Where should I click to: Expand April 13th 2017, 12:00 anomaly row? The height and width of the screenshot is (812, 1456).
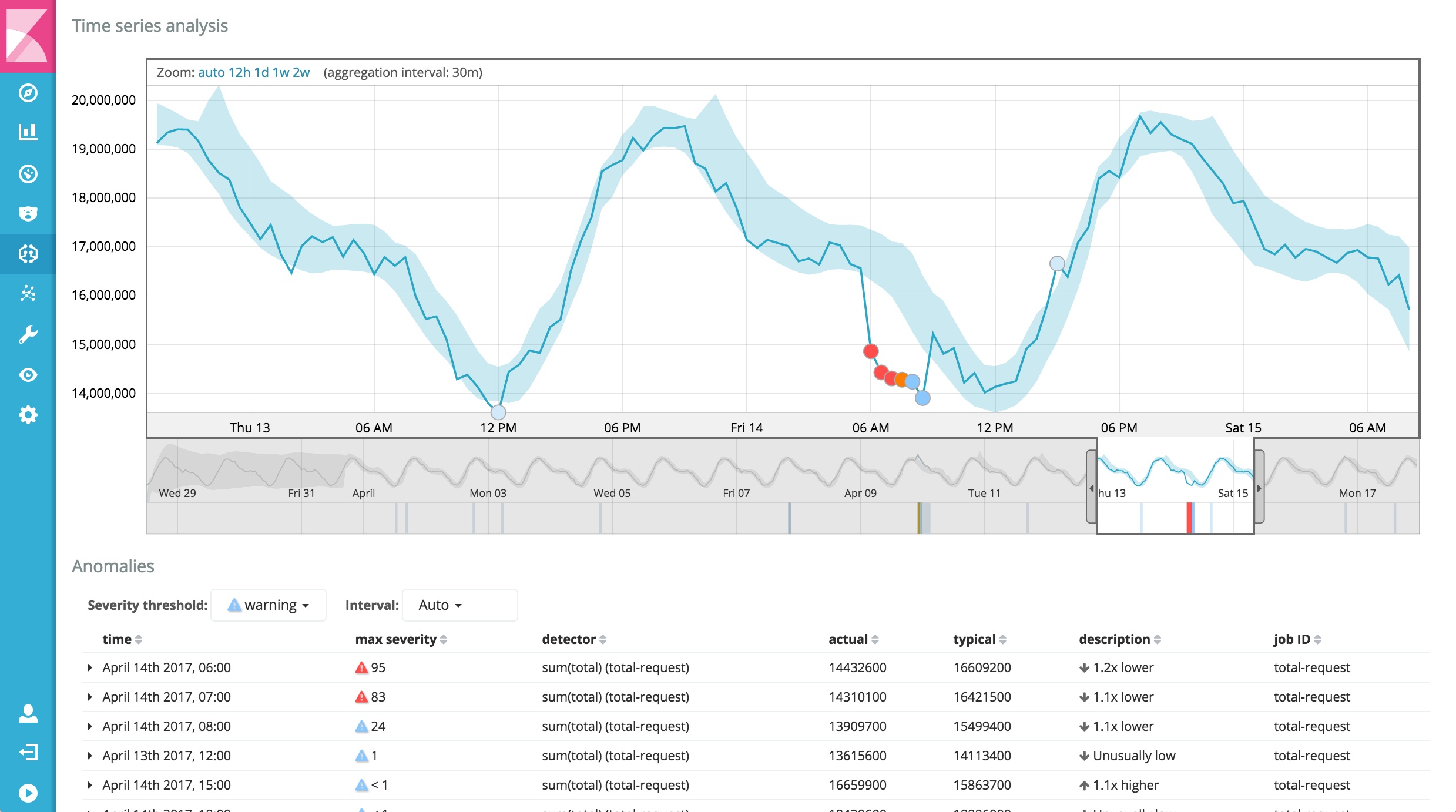pyautogui.click(x=90, y=756)
